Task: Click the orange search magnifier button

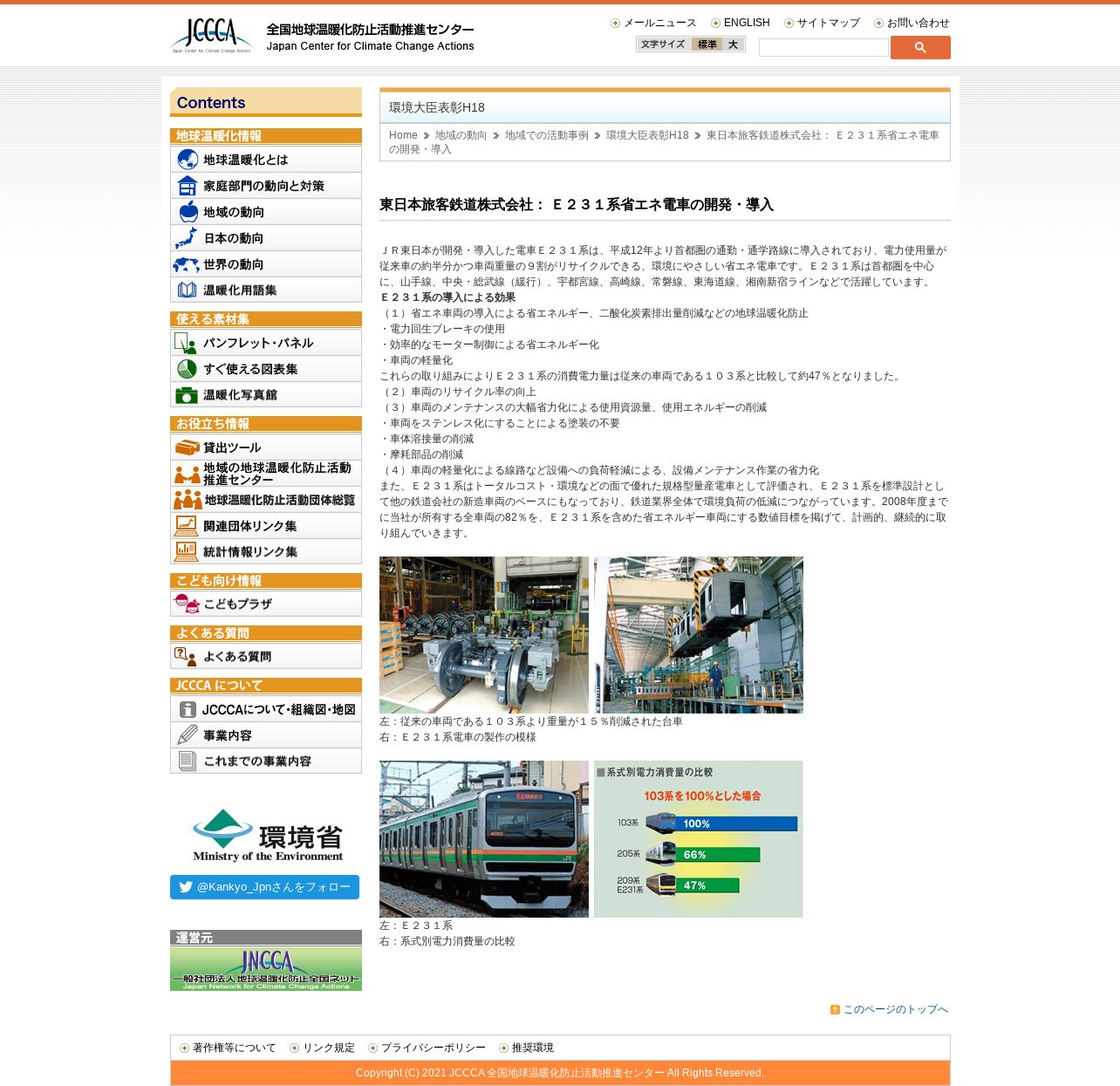Action: pyautogui.click(x=920, y=47)
